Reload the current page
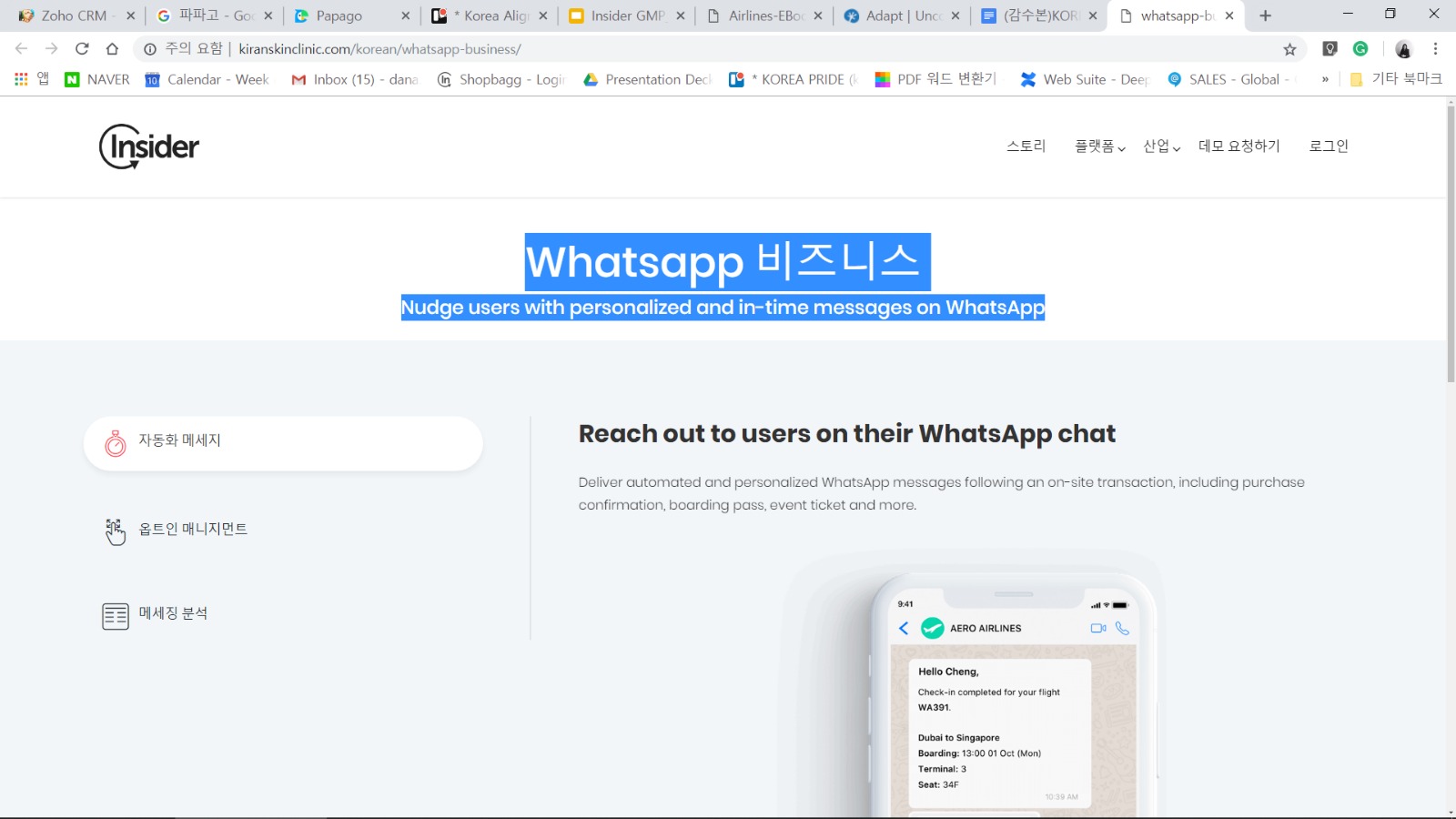The width and height of the screenshot is (1456, 819). 82,49
